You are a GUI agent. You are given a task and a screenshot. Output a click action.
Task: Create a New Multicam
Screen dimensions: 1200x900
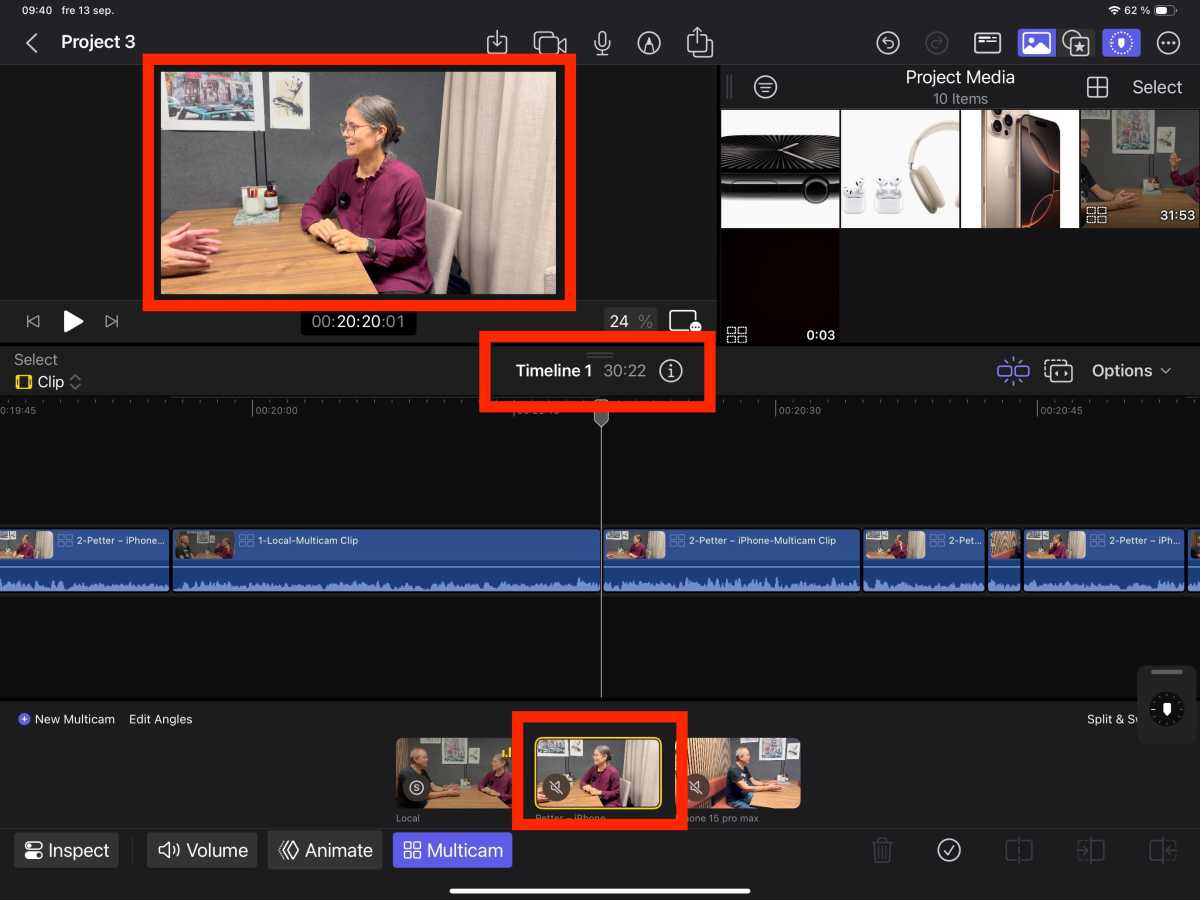coord(66,719)
